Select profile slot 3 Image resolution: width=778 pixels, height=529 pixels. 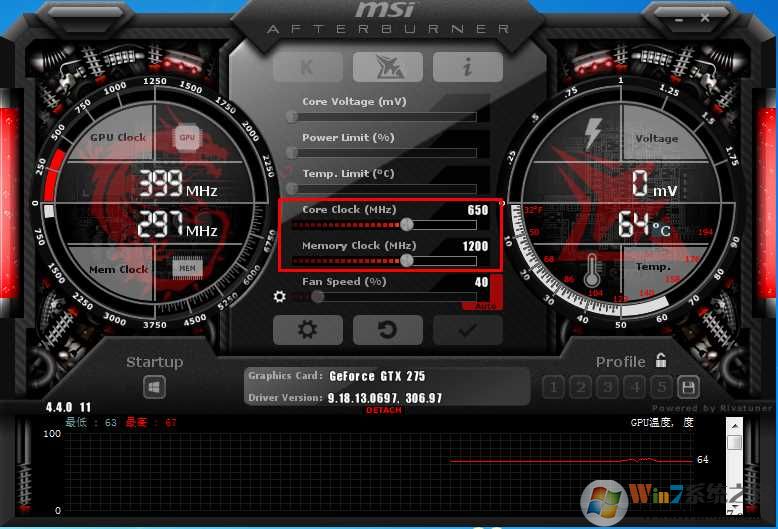coord(607,387)
